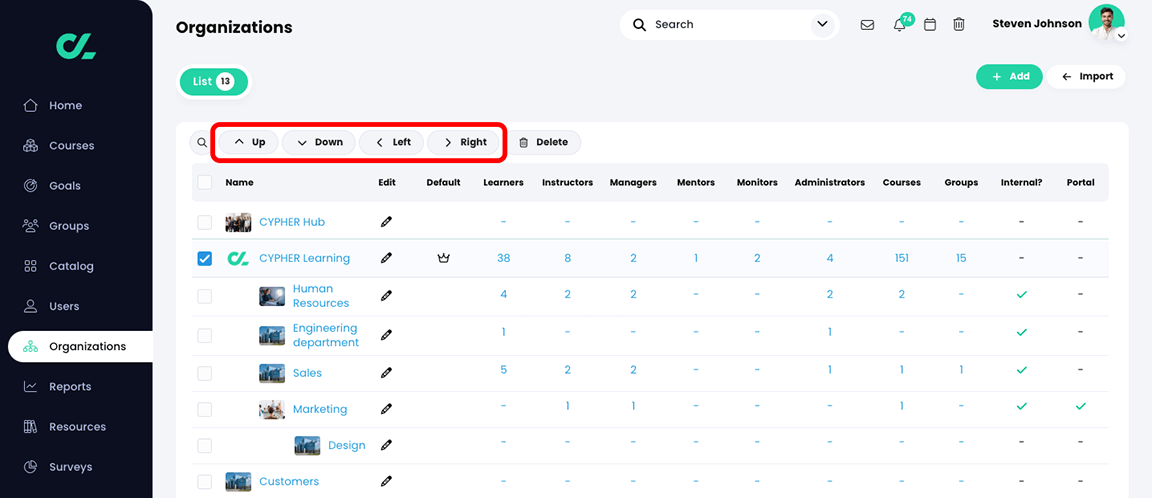Viewport: 1152px width, 498px height.
Task: Edit Human Resources with pencil icon
Action: [386, 295]
